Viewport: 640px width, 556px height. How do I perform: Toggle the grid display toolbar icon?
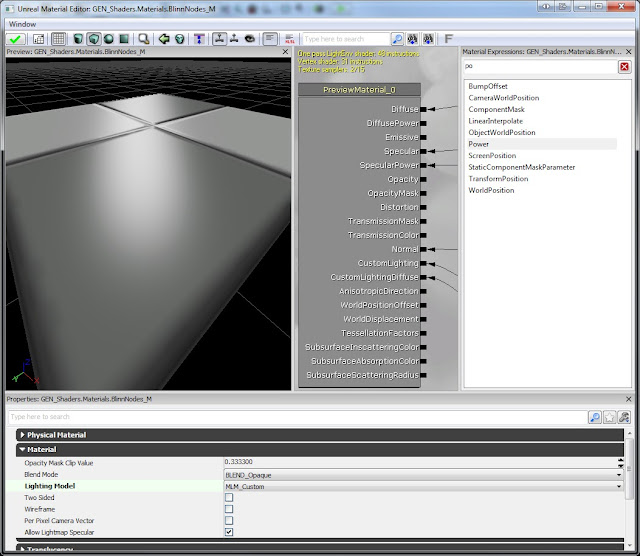pyautogui.click(x=58, y=39)
